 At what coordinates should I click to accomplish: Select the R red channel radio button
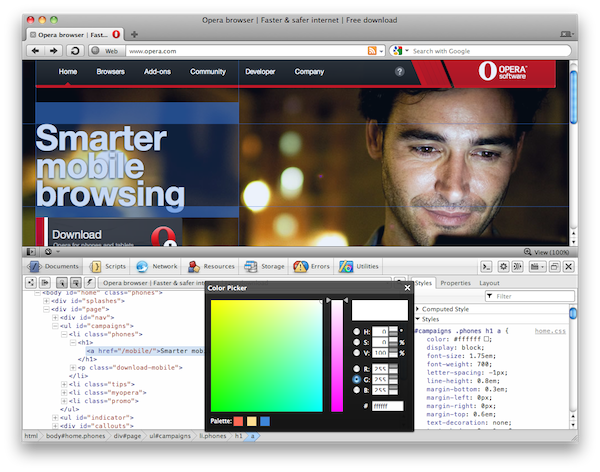357,367
